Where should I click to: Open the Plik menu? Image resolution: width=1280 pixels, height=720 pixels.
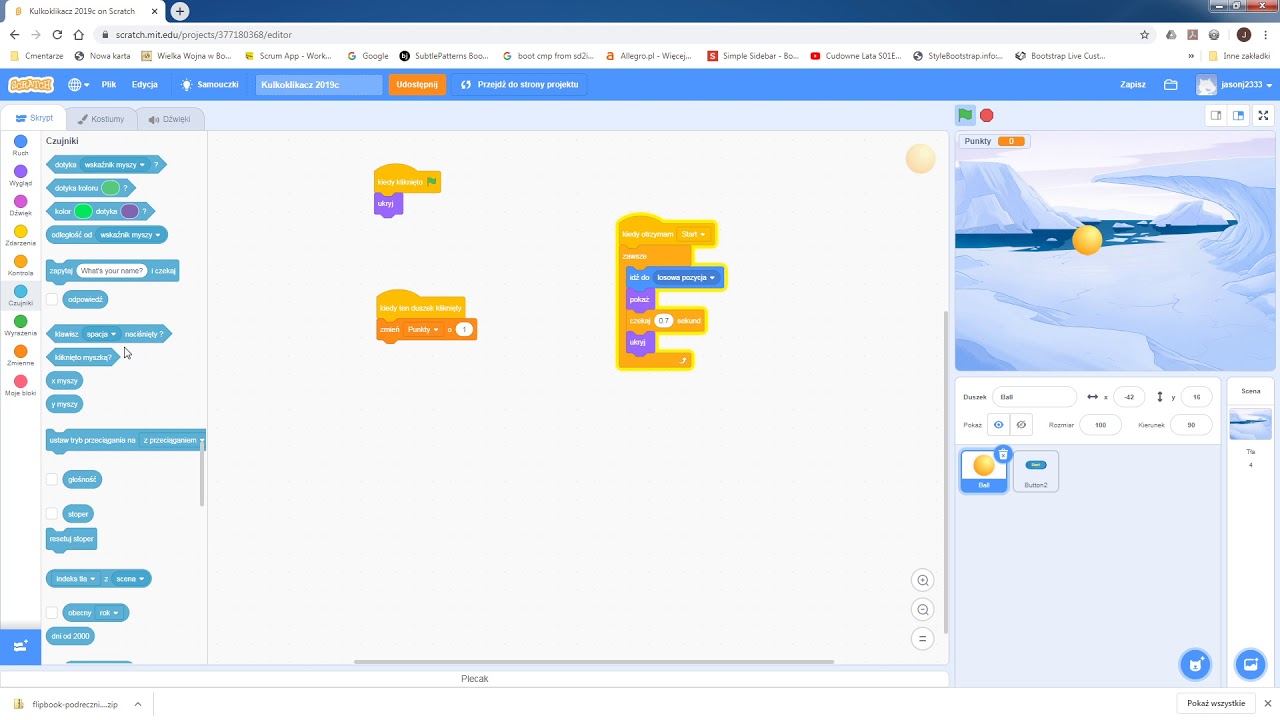point(109,85)
